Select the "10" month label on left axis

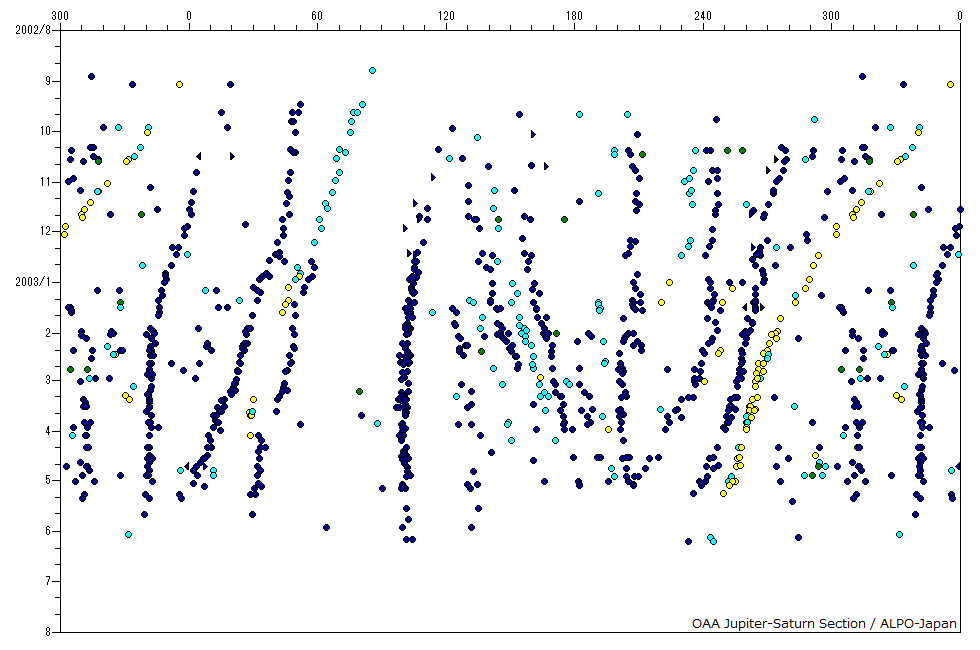point(46,131)
